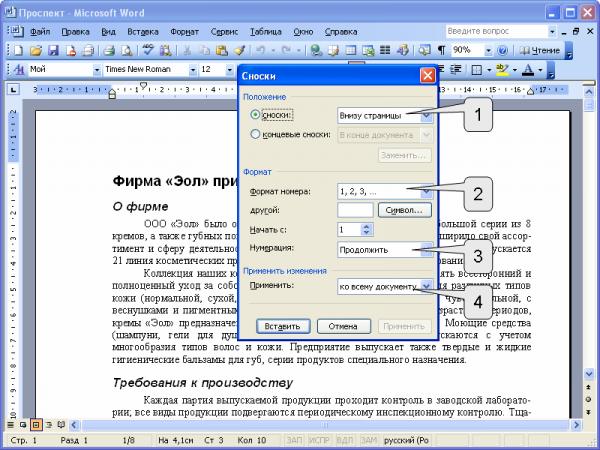The height and width of the screenshot is (450, 600).
Task: Click the Paste clipboard icon
Action: pyautogui.click(x=222, y=51)
